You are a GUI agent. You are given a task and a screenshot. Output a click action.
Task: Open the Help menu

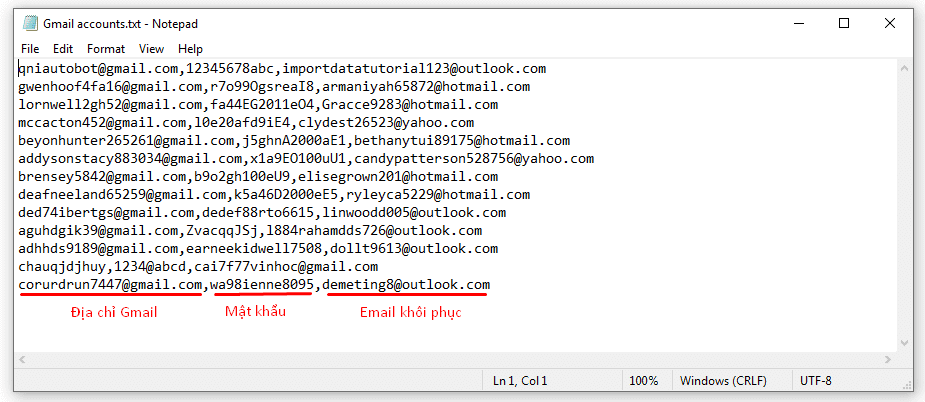[191, 49]
